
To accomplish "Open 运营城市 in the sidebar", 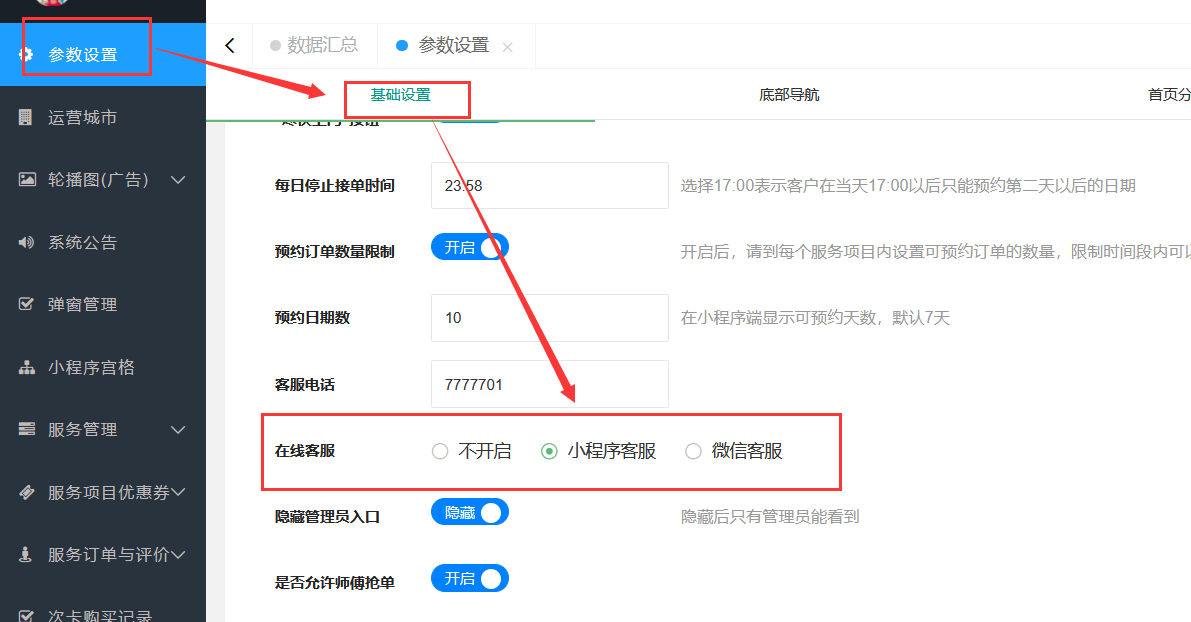I will point(103,117).
